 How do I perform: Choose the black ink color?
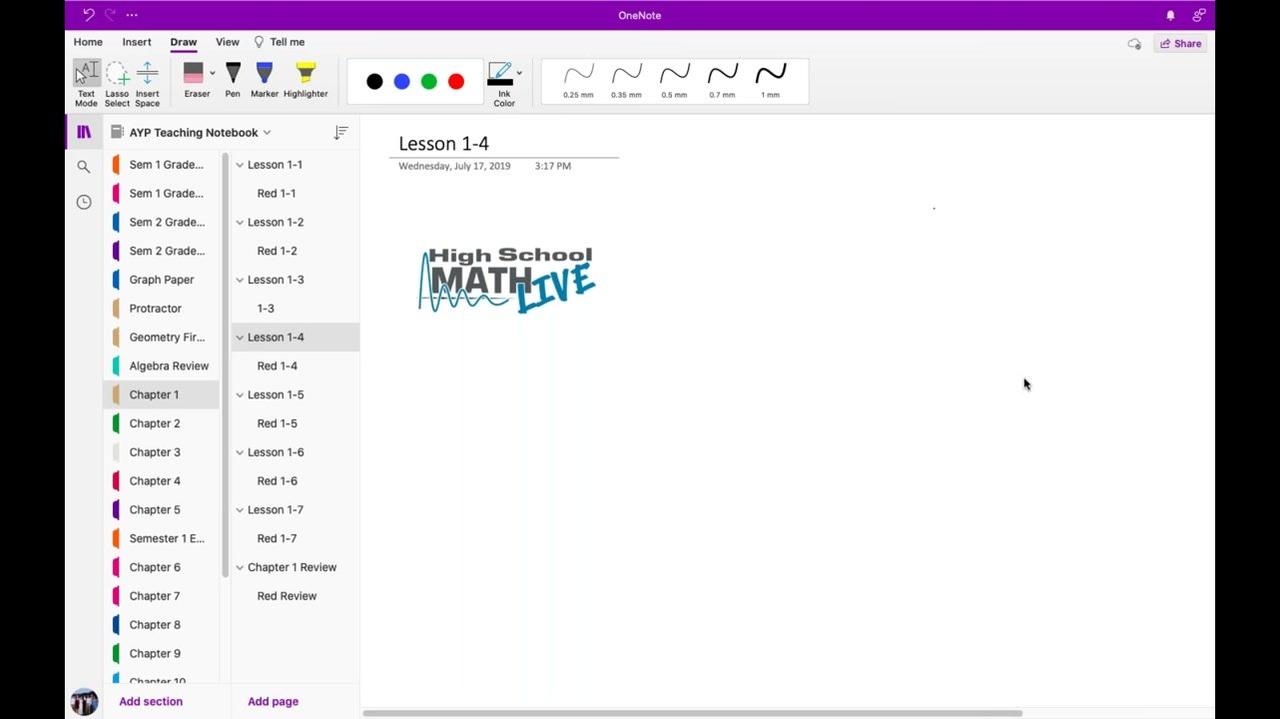pos(374,82)
